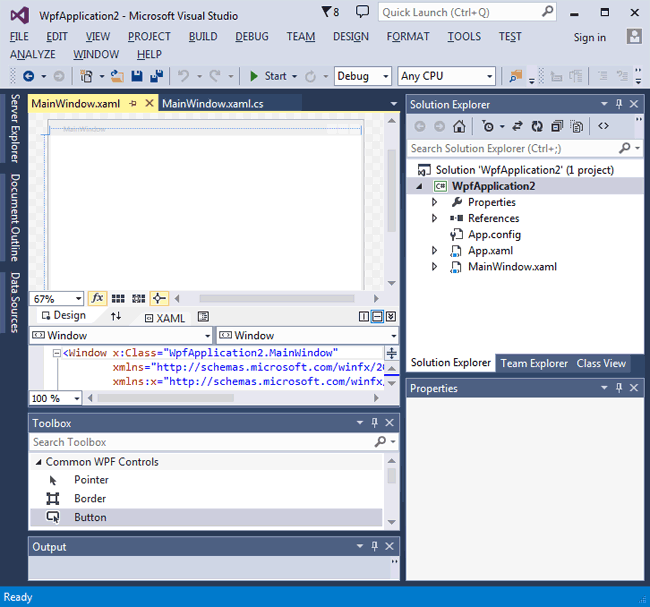Click the Horizontal Split pane icon

377,317
